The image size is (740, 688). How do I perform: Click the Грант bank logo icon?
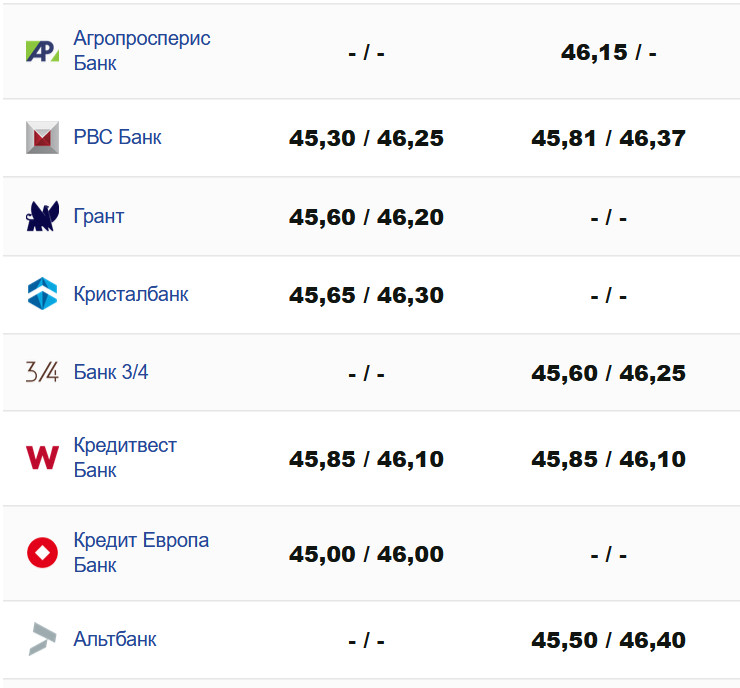pos(42,216)
